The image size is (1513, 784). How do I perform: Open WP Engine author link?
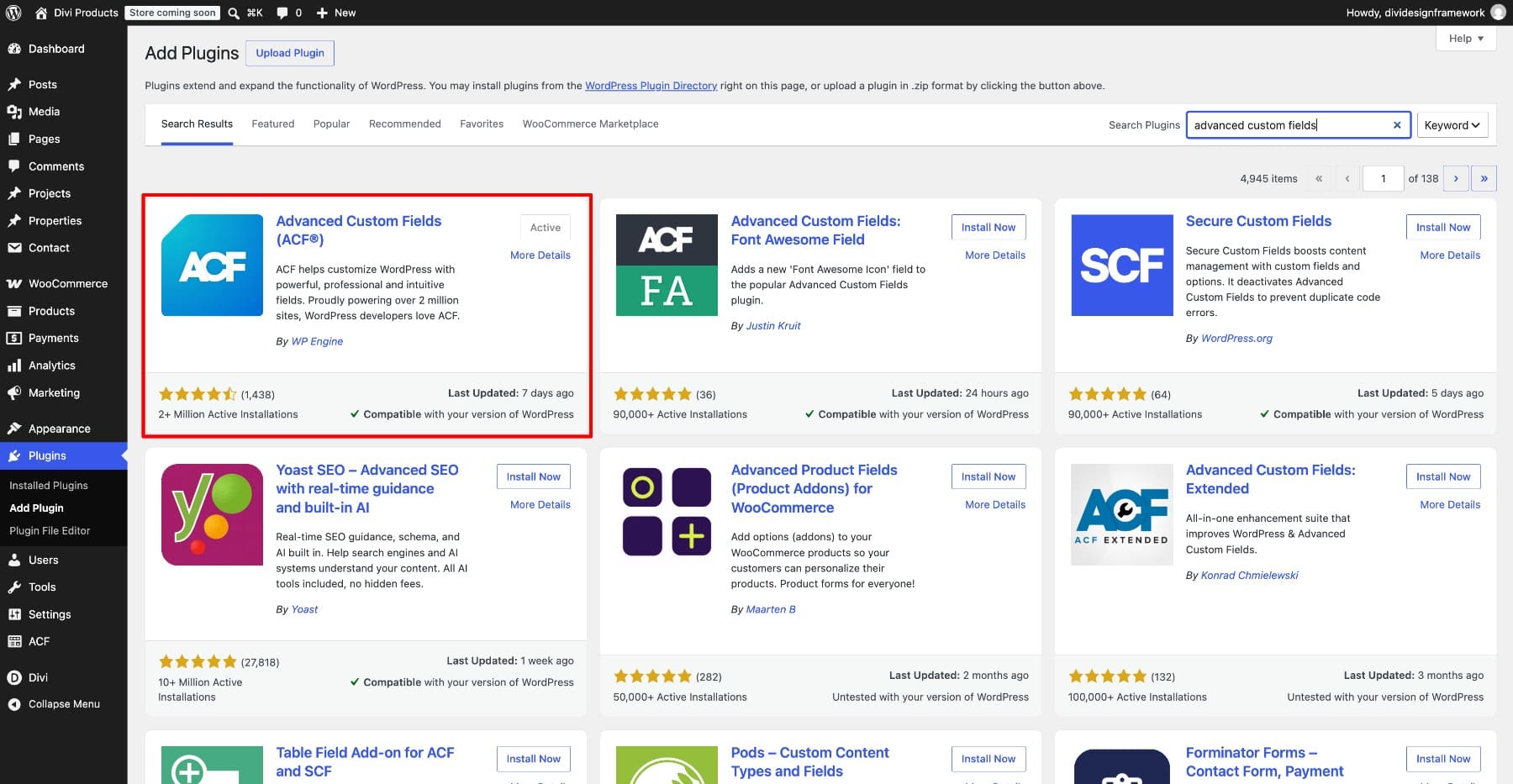pyautogui.click(x=317, y=341)
